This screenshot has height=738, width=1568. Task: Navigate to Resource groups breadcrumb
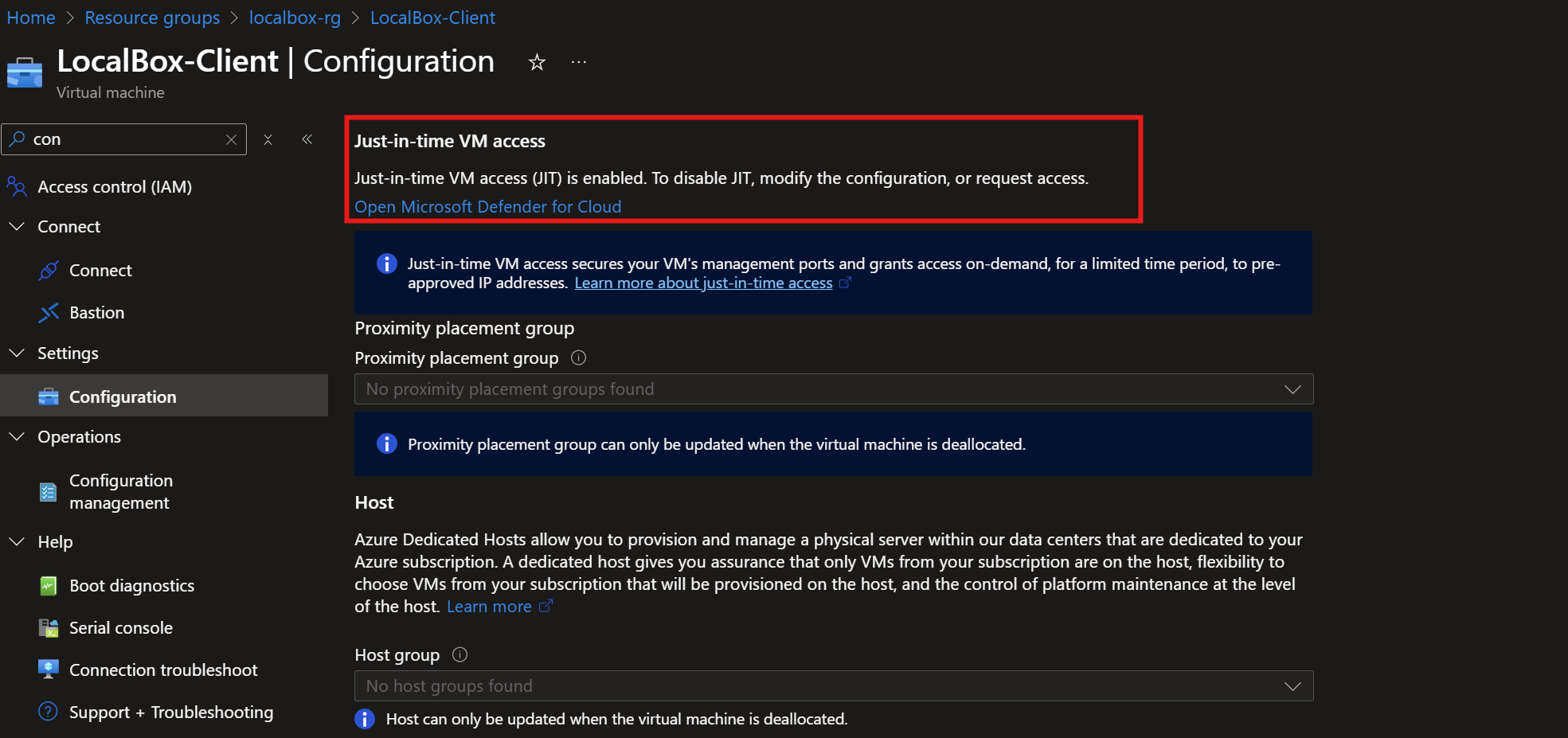pyautogui.click(x=152, y=18)
